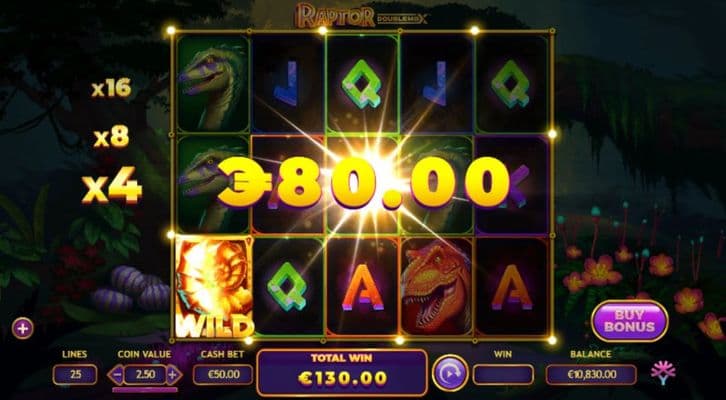This screenshot has width=726, height=400.
Task: Click the Total Win €130.00 panel
Action: (342, 373)
